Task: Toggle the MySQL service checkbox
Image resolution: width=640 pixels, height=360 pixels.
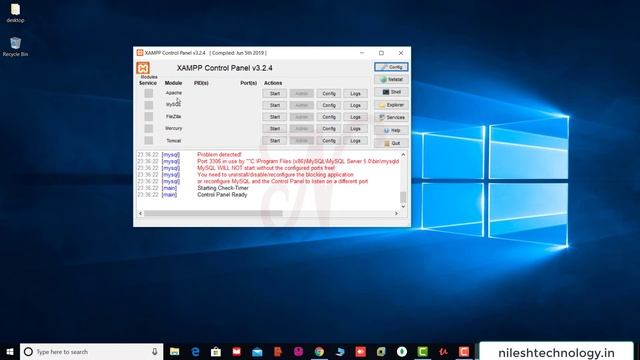Action: point(149,105)
